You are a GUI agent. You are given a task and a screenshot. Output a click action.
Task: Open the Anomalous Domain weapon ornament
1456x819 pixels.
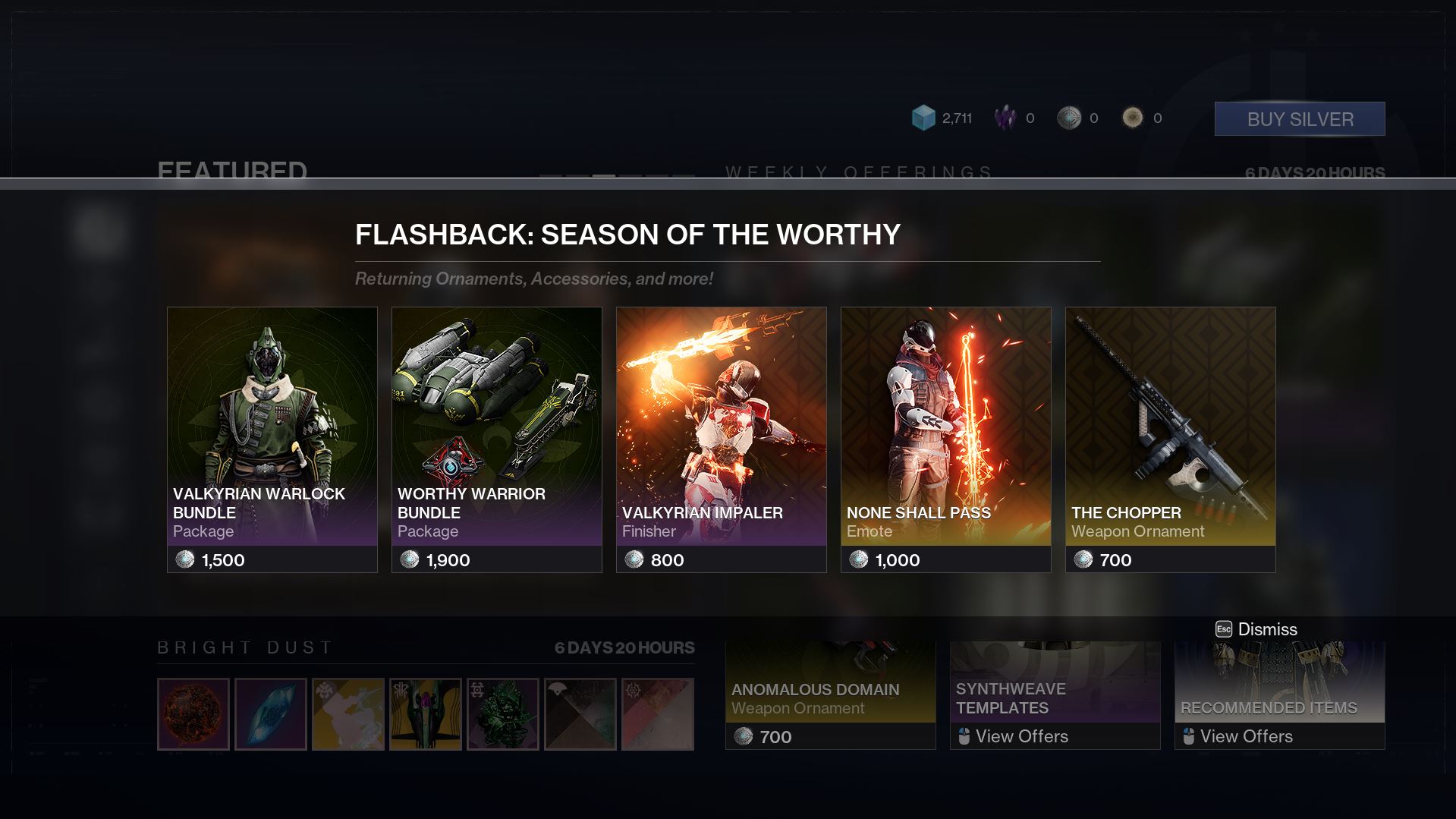[x=831, y=695]
